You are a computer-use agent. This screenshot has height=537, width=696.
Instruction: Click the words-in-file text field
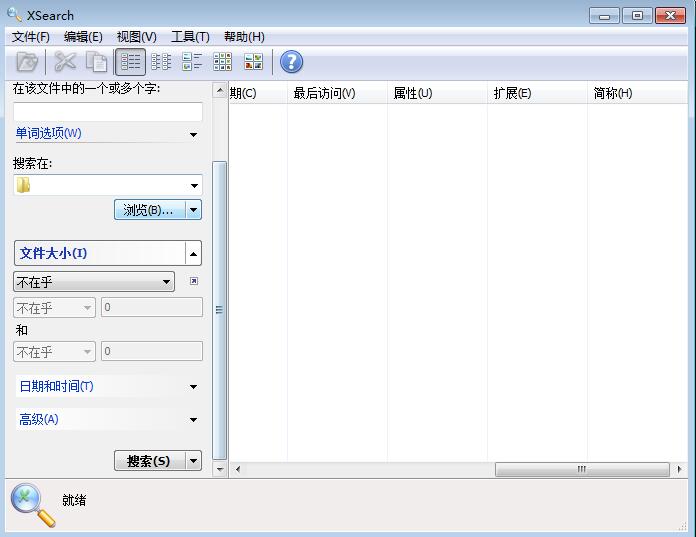click(x=108, y=112)
